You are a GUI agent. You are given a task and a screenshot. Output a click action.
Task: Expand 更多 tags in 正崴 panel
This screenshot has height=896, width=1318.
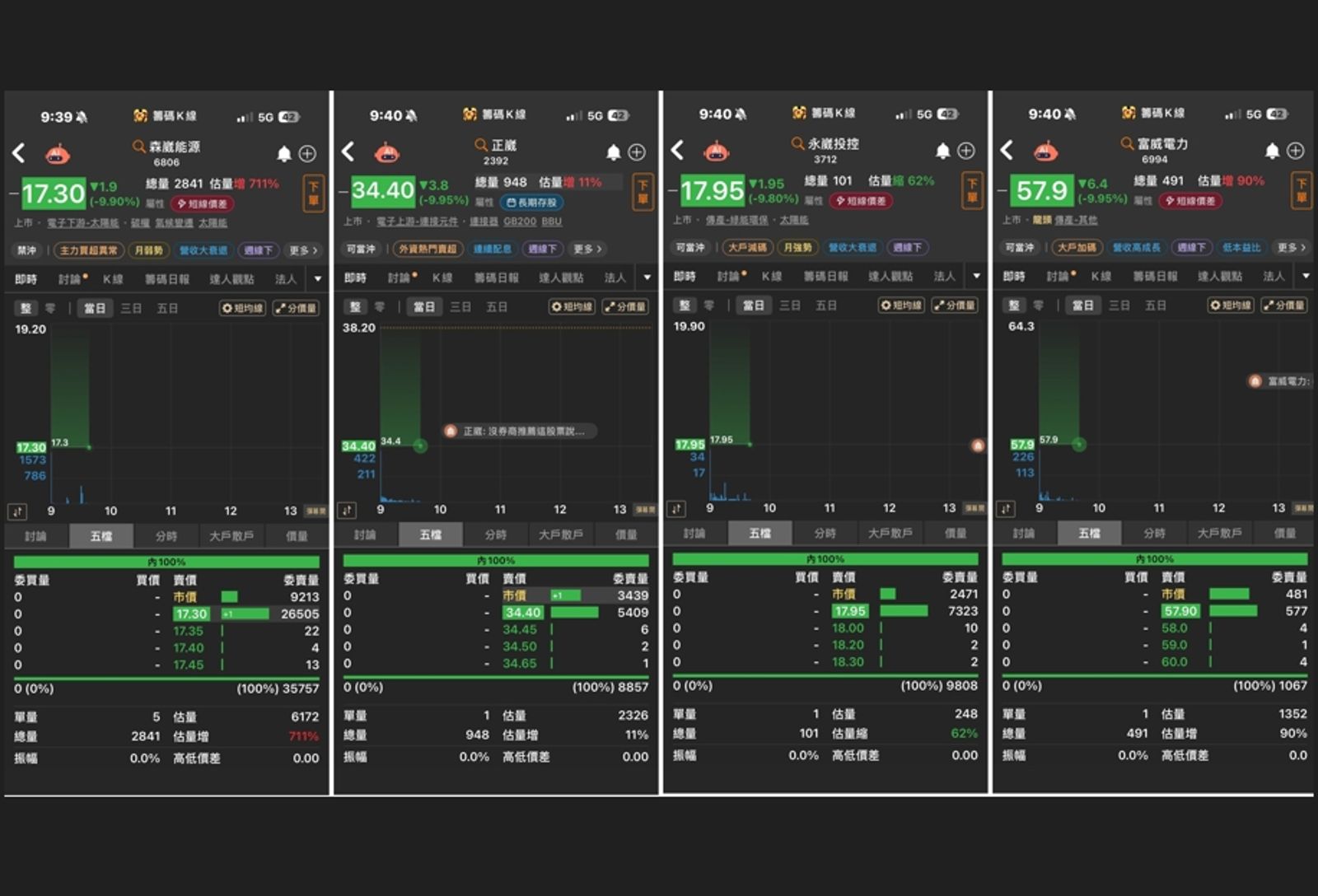click(x=587, y=249)
